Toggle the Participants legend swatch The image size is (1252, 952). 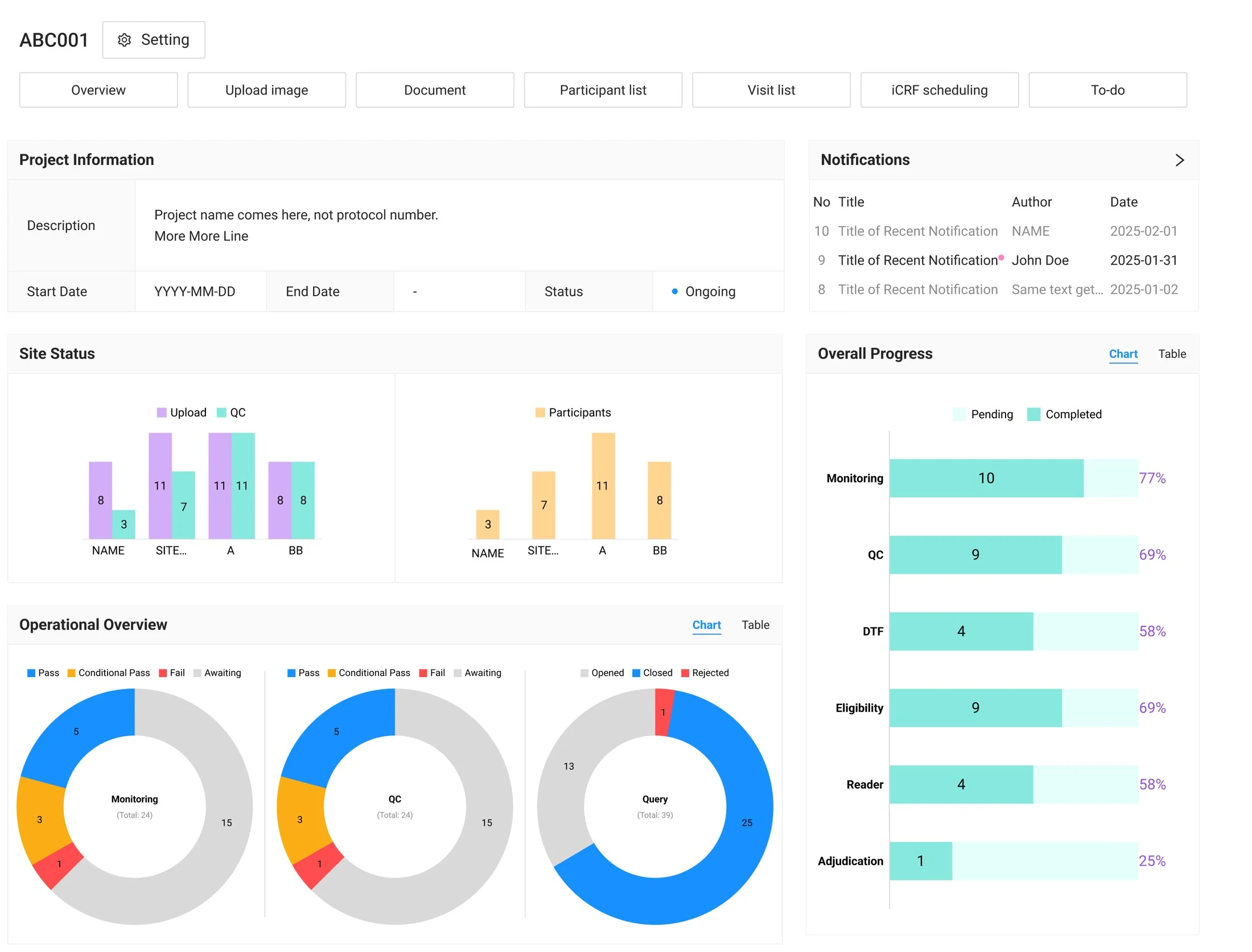(540, 413)
